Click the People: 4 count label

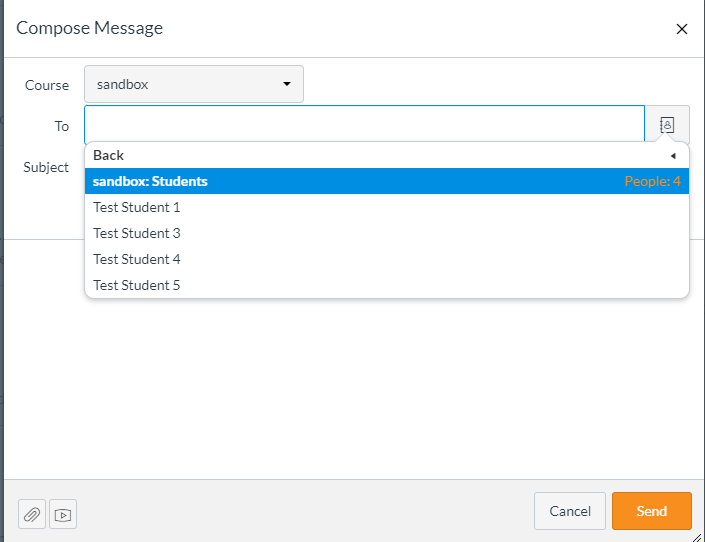pos(652,181)
